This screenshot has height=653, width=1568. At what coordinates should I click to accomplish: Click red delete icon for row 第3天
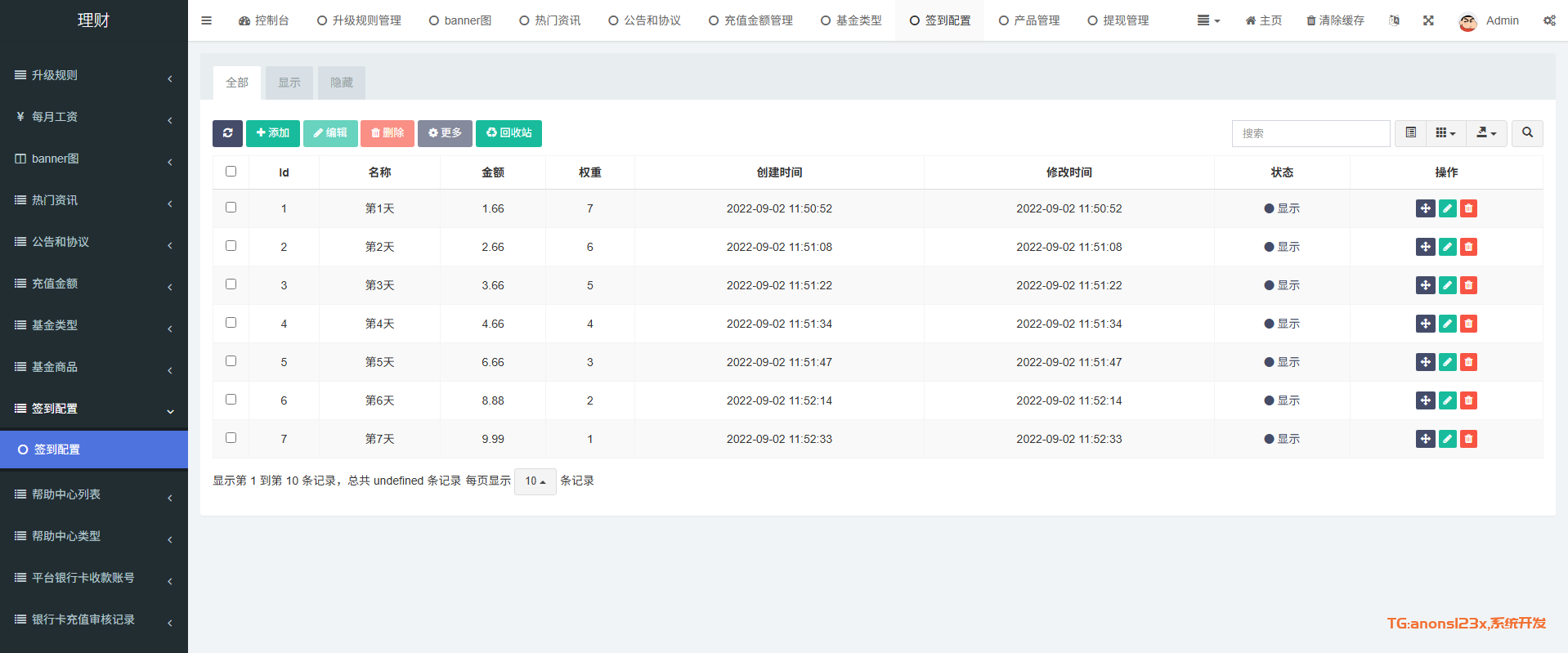click(x=1468, y=285)
